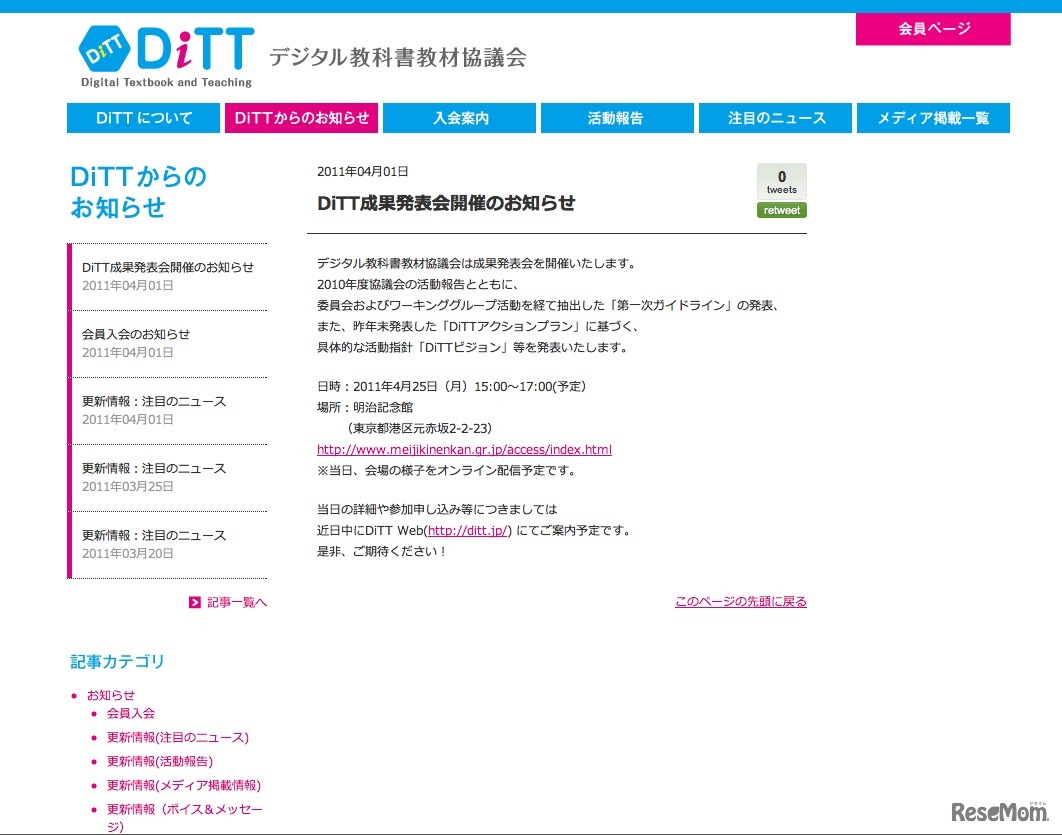
Task: Go to the 活動報告 tab
Action: [x=617, y=118]
